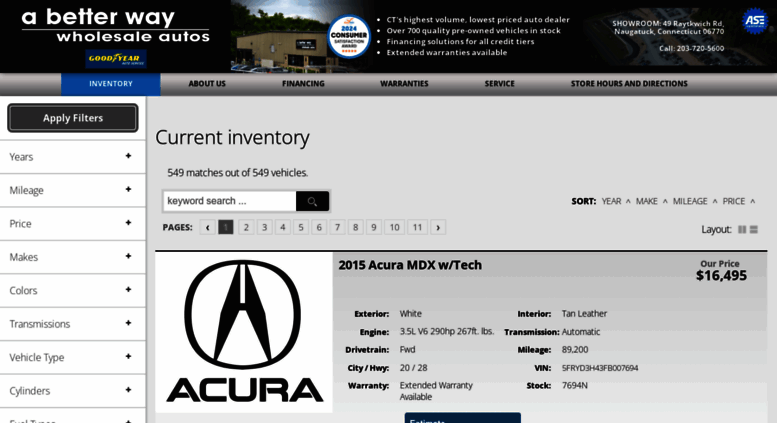Open the About Us menu item
The width and height of the screenshot is (777, 423).
tap(207, 84)
